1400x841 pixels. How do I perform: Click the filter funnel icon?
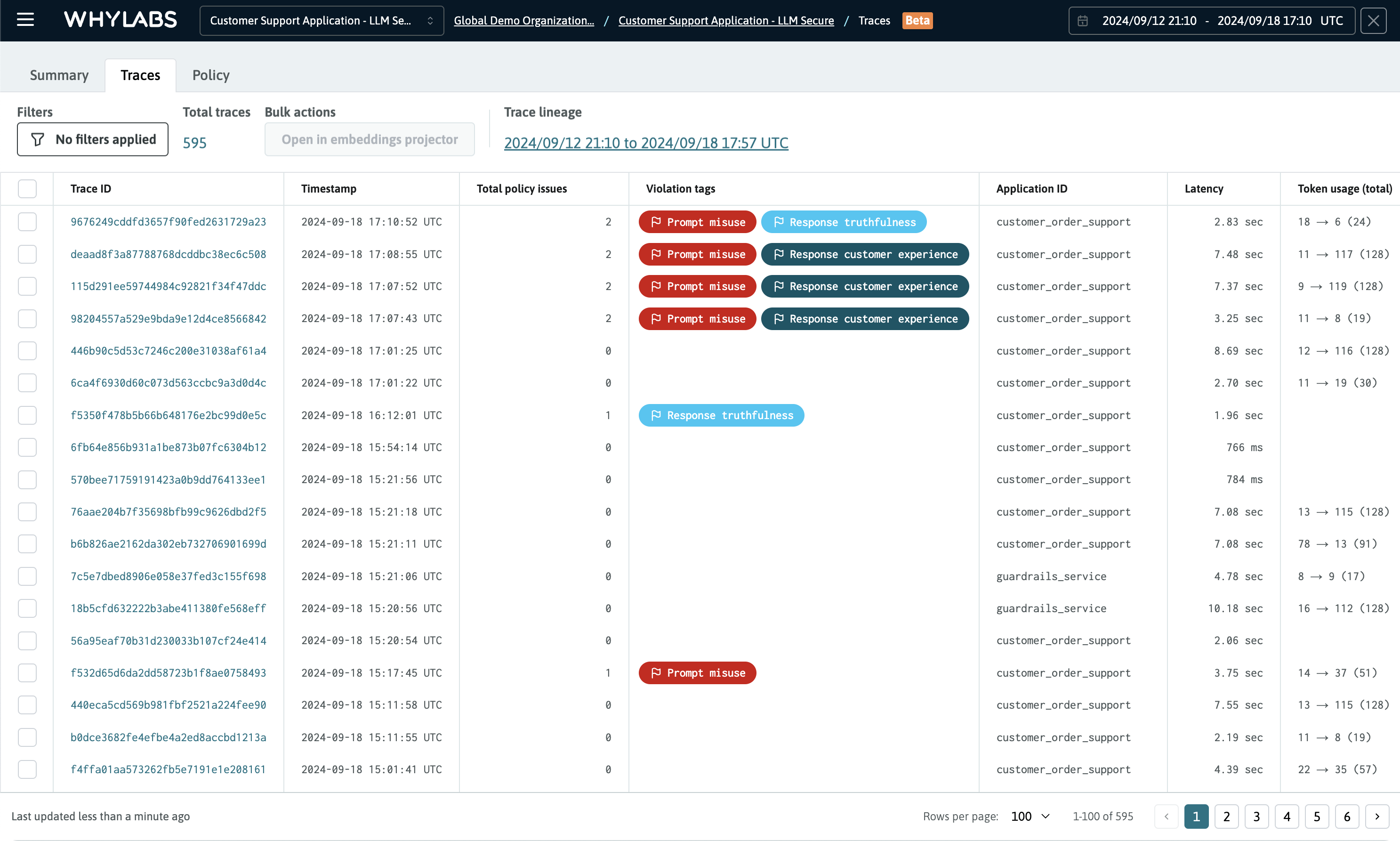pyautogui.click(x=37, y=139)
